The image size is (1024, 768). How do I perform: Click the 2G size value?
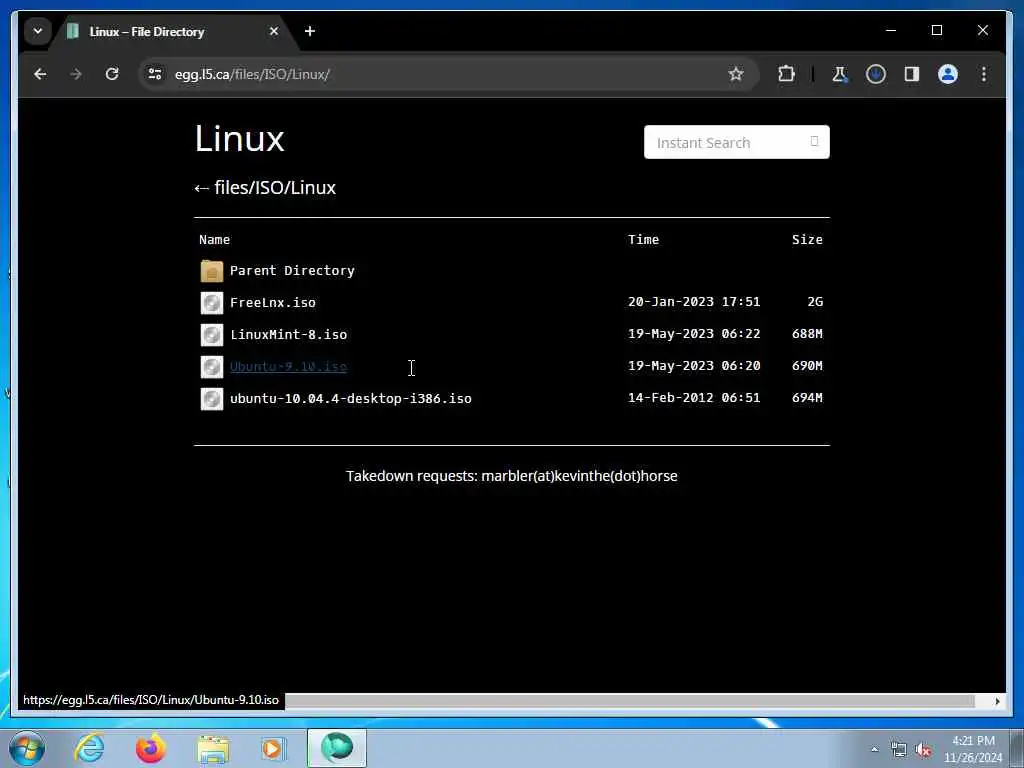click(815, 302)
